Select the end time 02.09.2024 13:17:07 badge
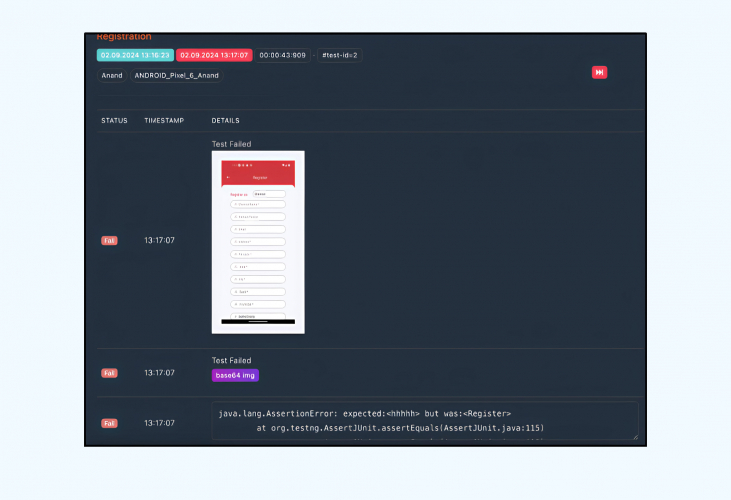The image size is (731, 500). [x=214, y=55]
